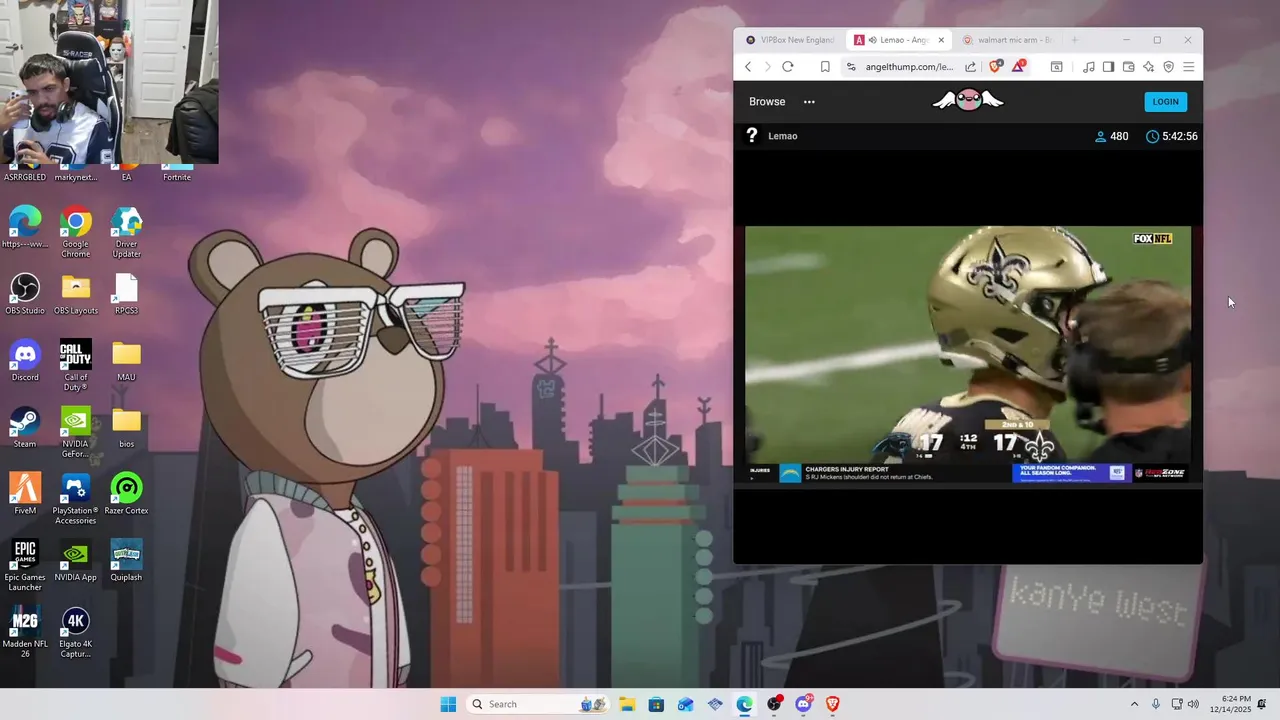1280x720 pixels.
Task: Open Elgato 4K Capture desktop icon
Action: click(x=76, y=632)
